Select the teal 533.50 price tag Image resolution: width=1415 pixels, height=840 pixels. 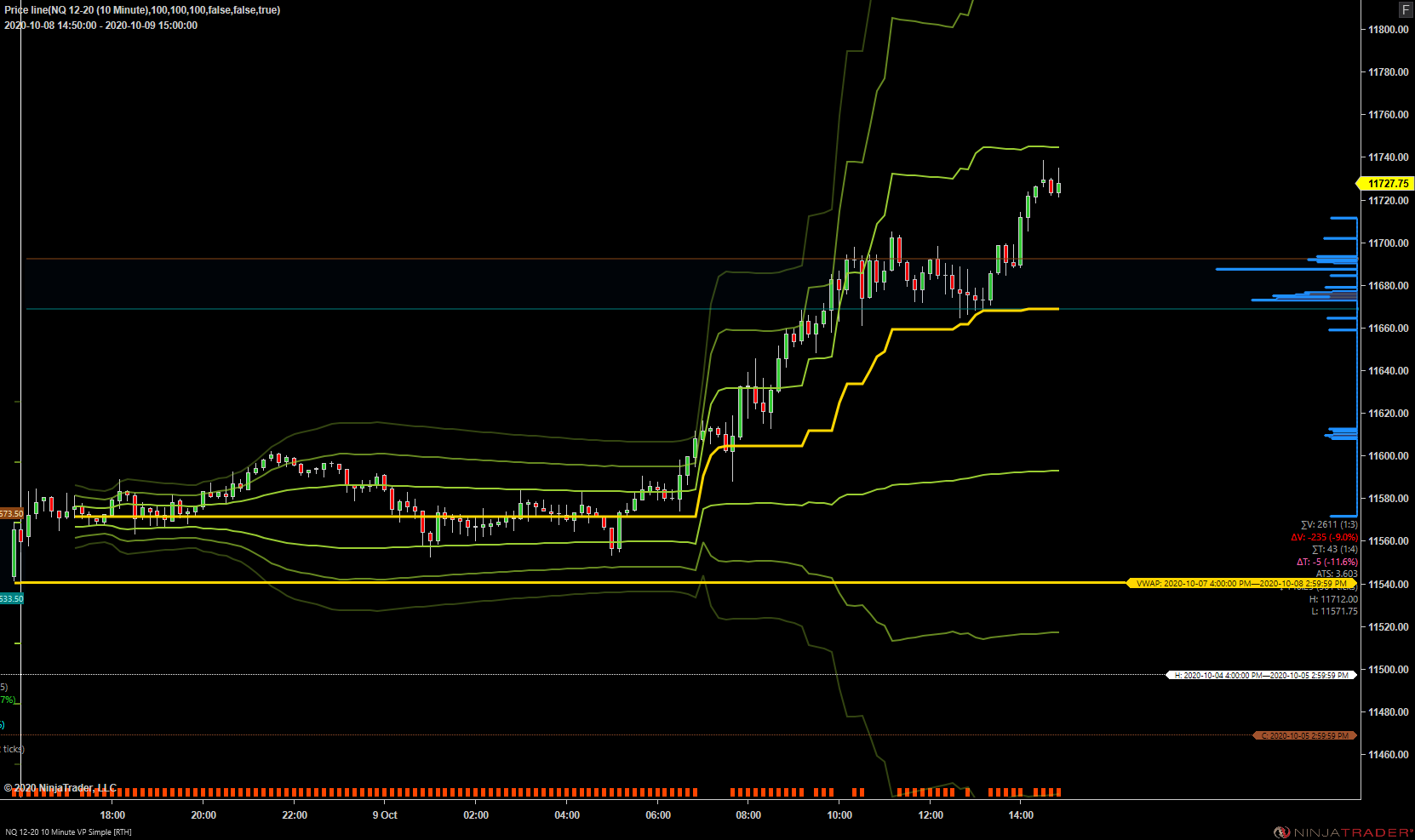click(x=12, y=598)
